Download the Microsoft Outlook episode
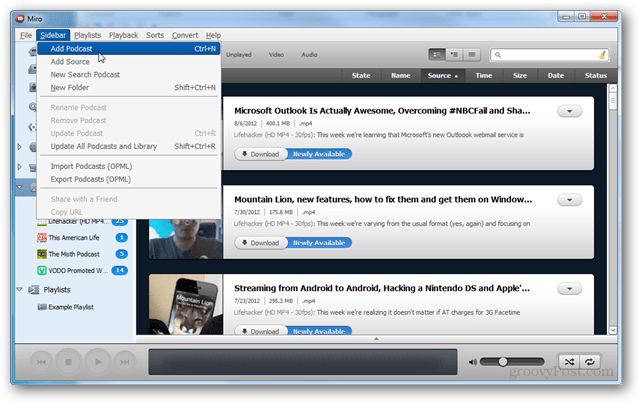640x403 pixels. click(x=261, y=154)
